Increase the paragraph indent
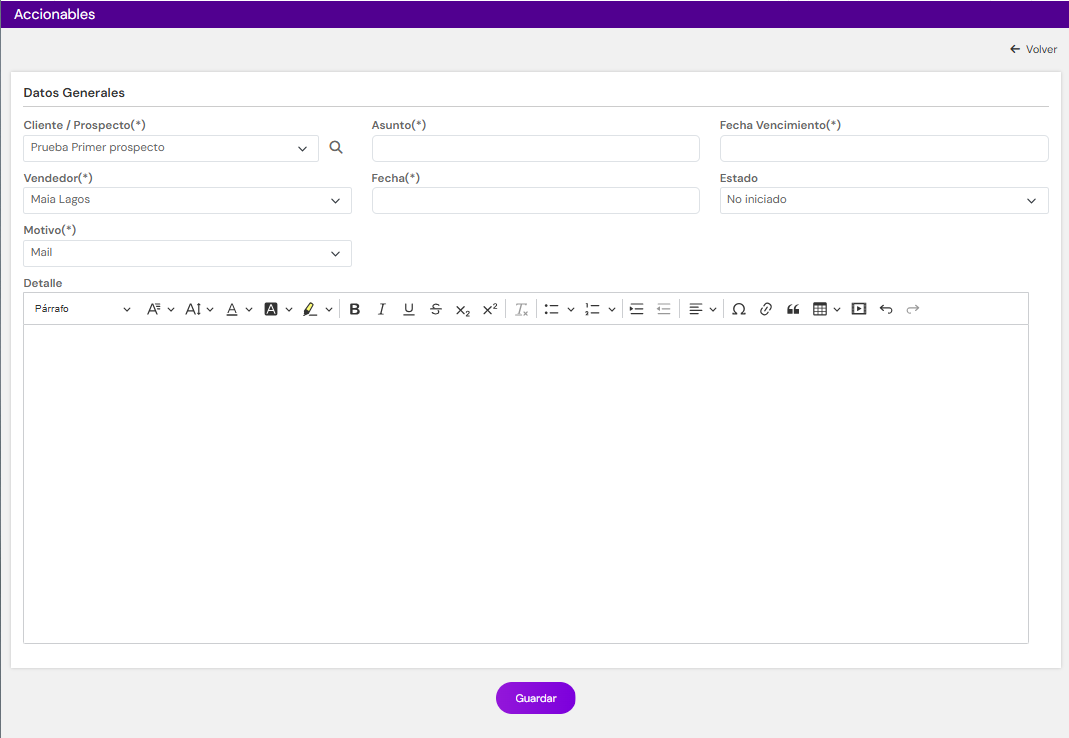Viewport: 1069px width, 738px height. [636, 309]
